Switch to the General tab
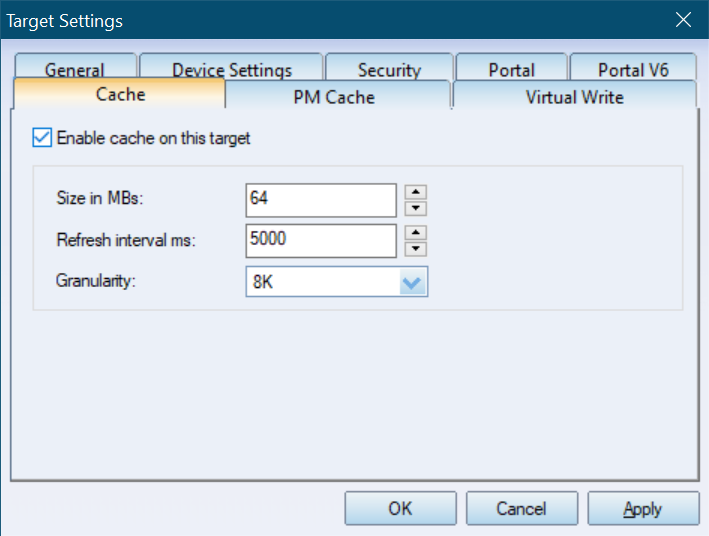Screen dimensions: 709x536 pyautogui.click(x=76, y=66)
